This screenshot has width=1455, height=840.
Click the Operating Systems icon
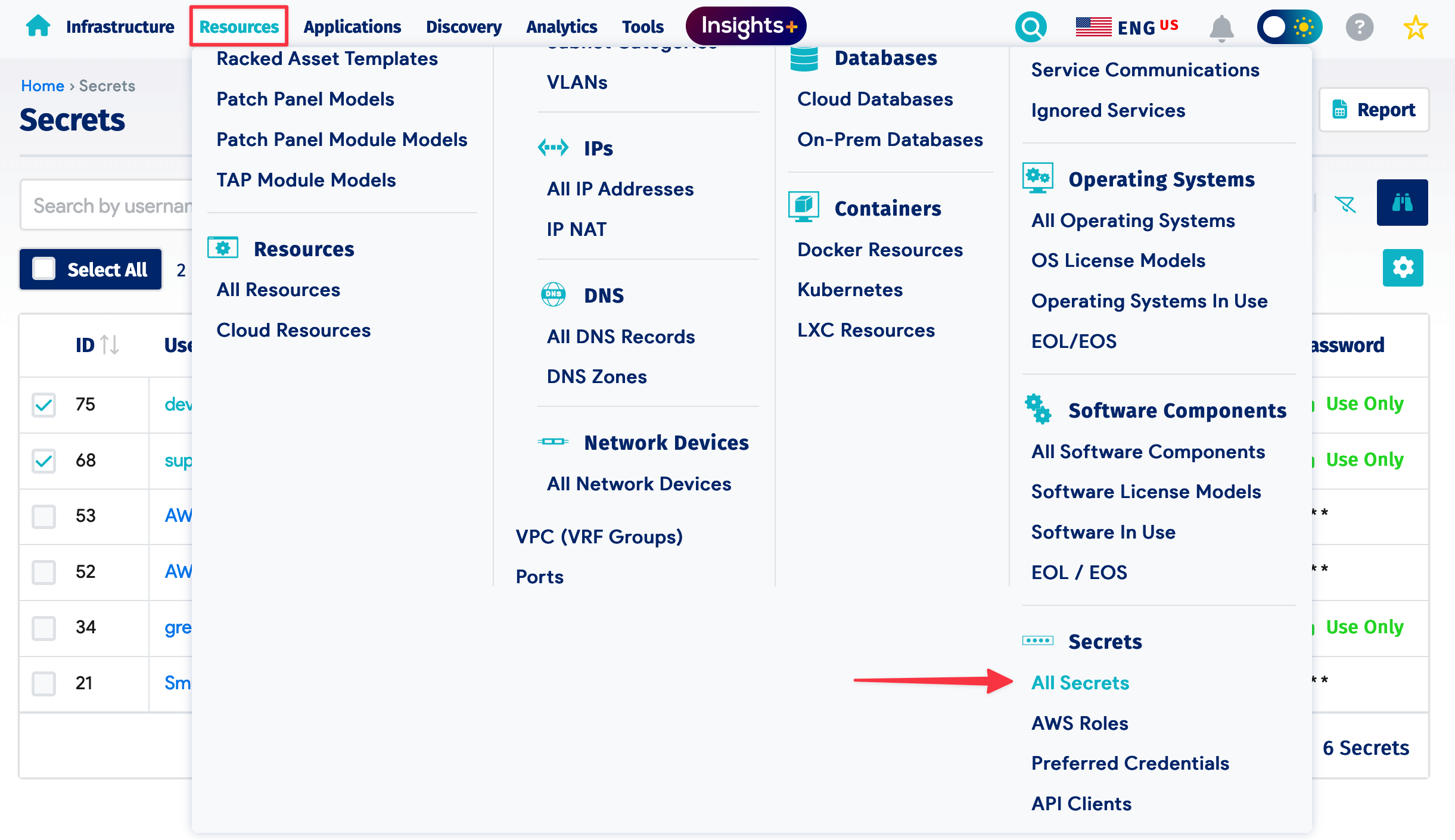1037,177
